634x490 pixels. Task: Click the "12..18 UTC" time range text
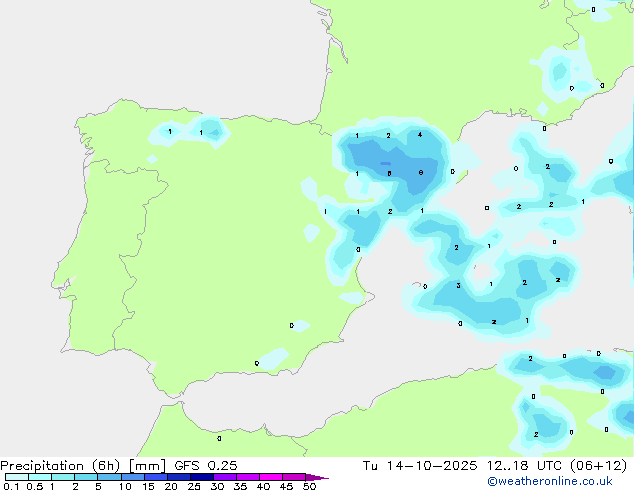tap(524, 466)
